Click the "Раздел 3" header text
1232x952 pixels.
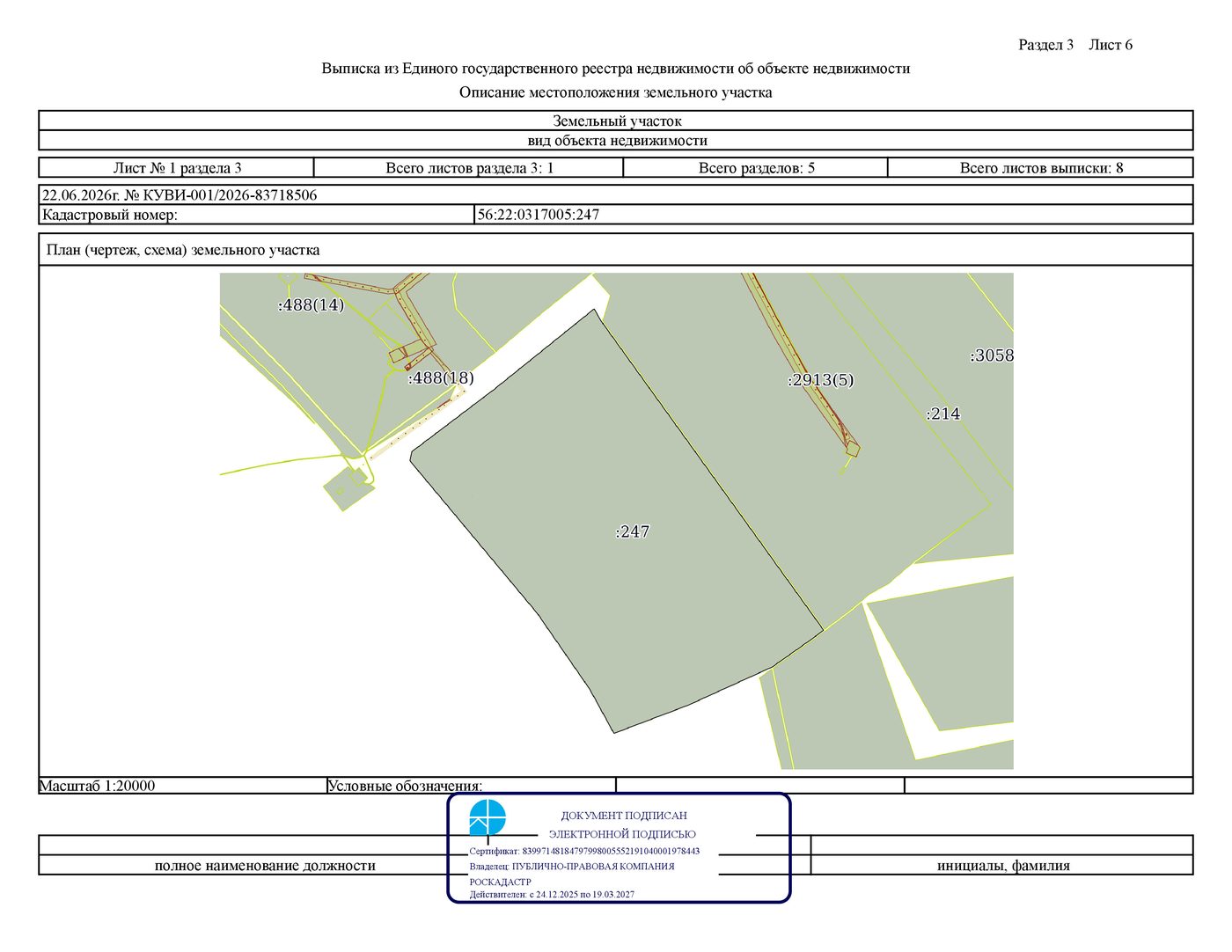tap(1045, 45)
